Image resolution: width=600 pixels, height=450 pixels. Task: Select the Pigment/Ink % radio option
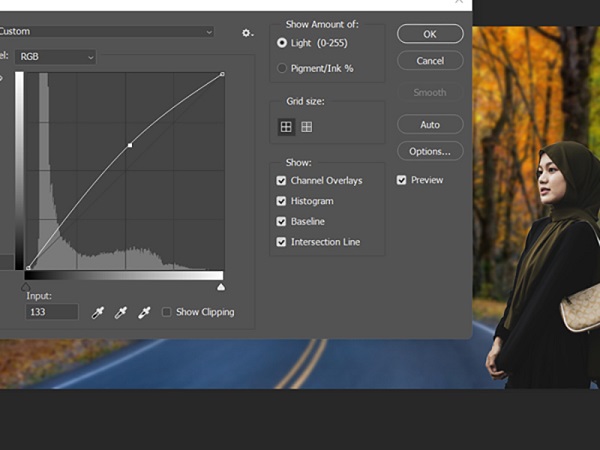pyautogui.click(x=282, y=68)
